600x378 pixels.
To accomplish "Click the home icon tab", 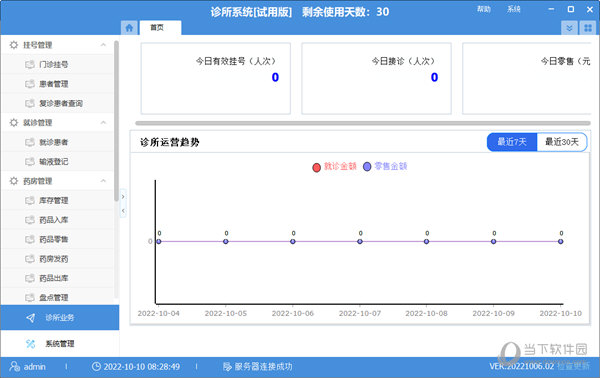I will pos(129,28).
